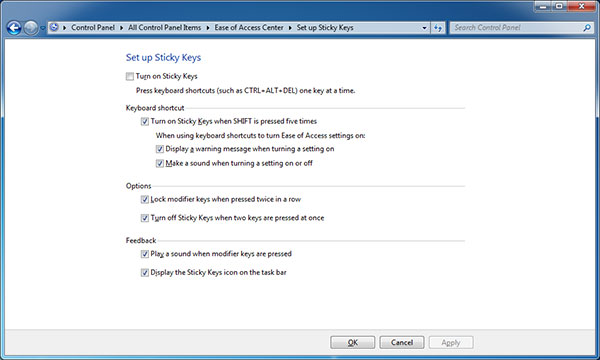The width and height of the screenshot is (600, 360).
Task: Click 'Press keyboard shortcuts' description text
Action: tap(246, 91)
